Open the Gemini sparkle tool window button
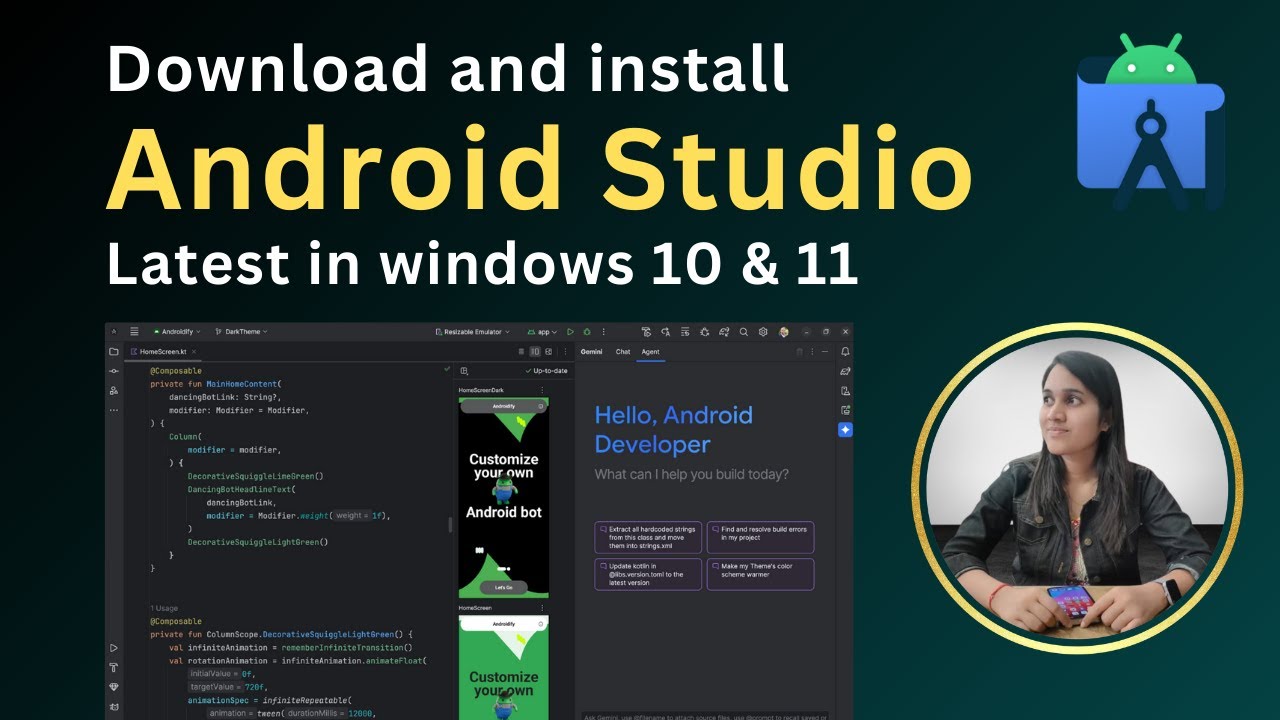The height and width of the screenshot is (720, 1280). pyautogui.click(x=846, y=429)
